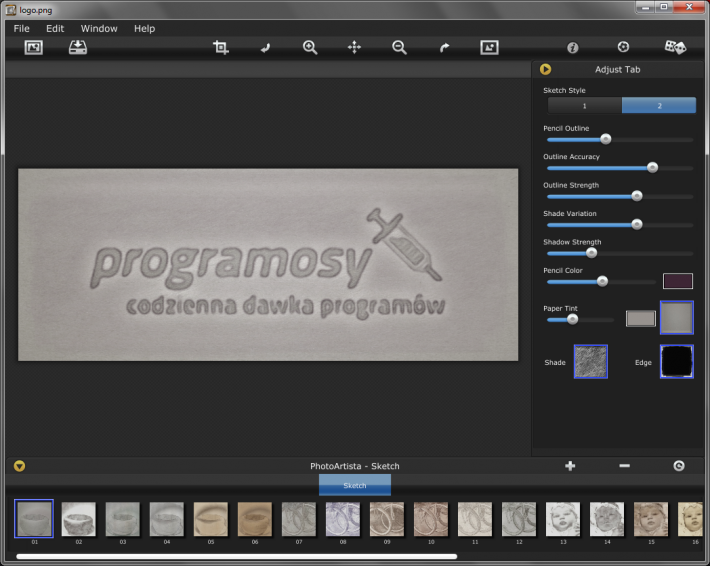Adjust the Outline Accuracy slider
This screenshot has height=566, width=710.
[652, 168]
